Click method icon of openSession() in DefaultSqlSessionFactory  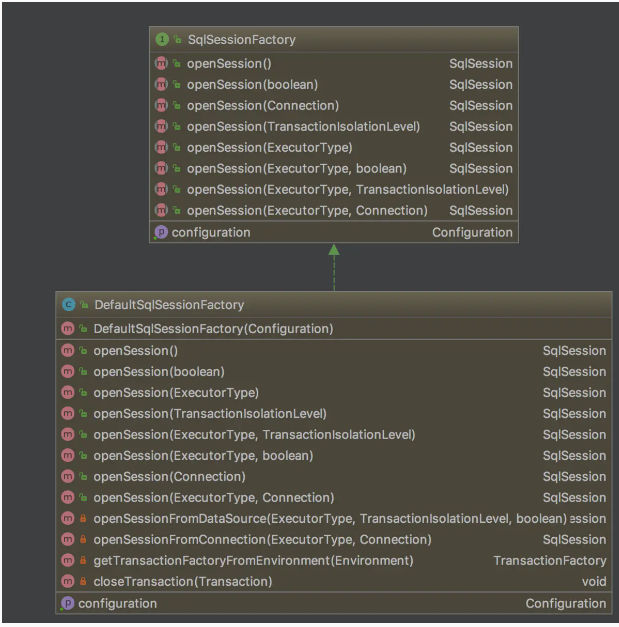pyautogui.click(x=68, y=351)
